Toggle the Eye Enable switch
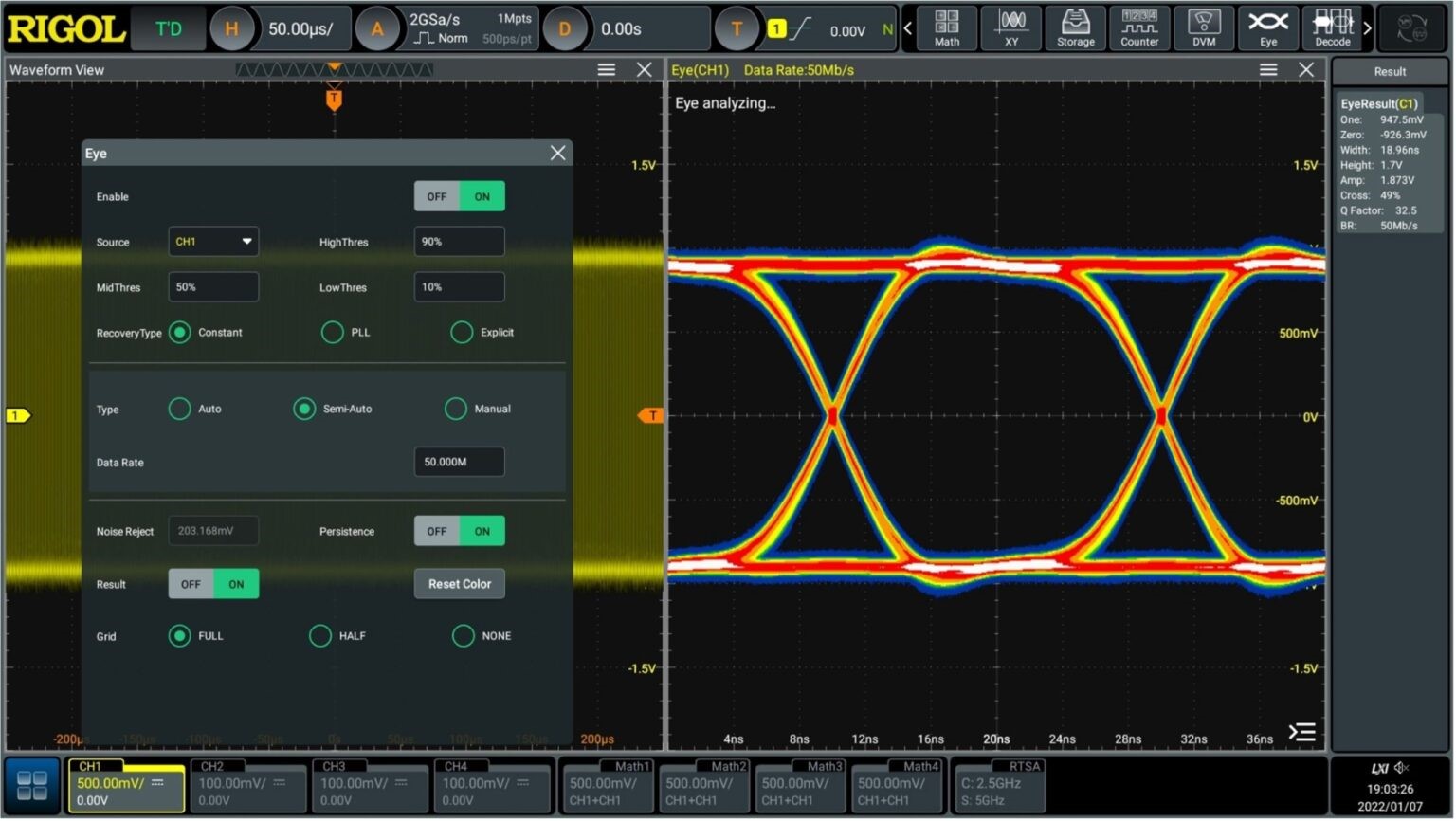The height and width of the screenshot is (821, 1456). click(x=460, y=197)
